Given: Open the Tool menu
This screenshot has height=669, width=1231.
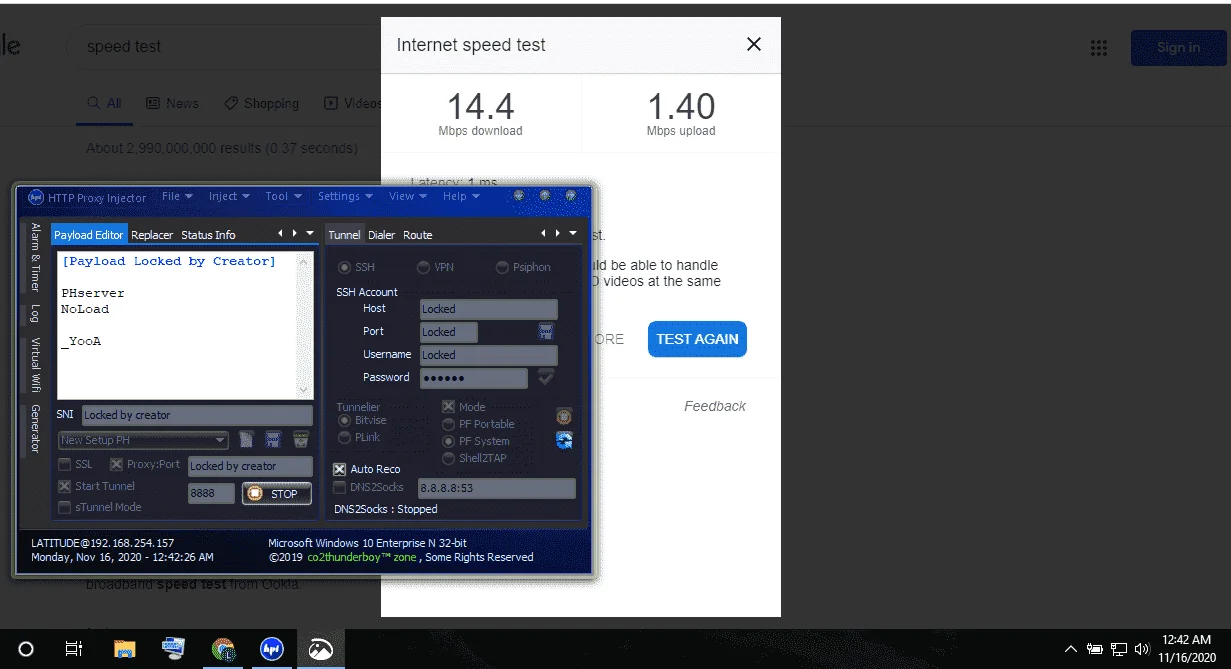Looking at the screenshot, I should point(283,196).
